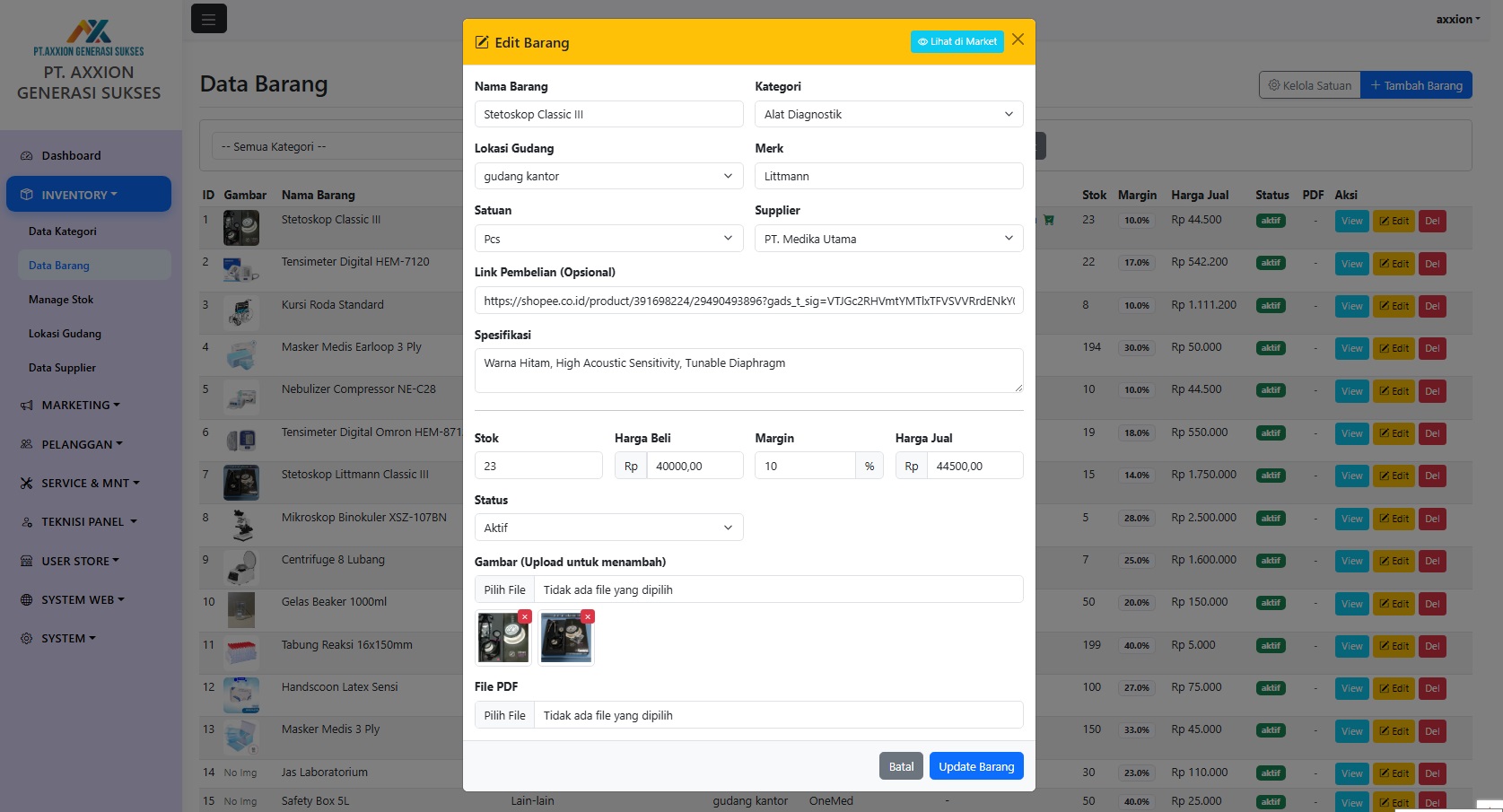Open the axxion user menu
The image size is (1503, 812).
[x=1458, y=19]
